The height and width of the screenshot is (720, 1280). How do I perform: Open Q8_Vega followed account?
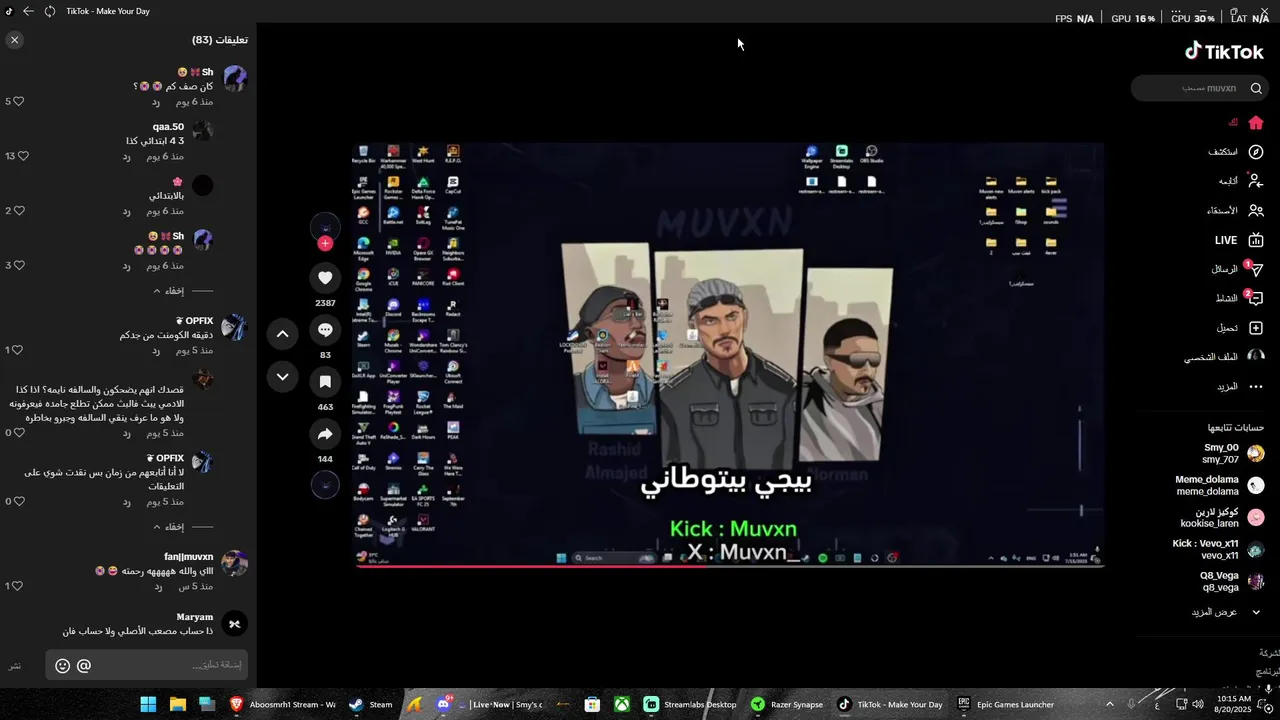click(x=1232, y=582)
